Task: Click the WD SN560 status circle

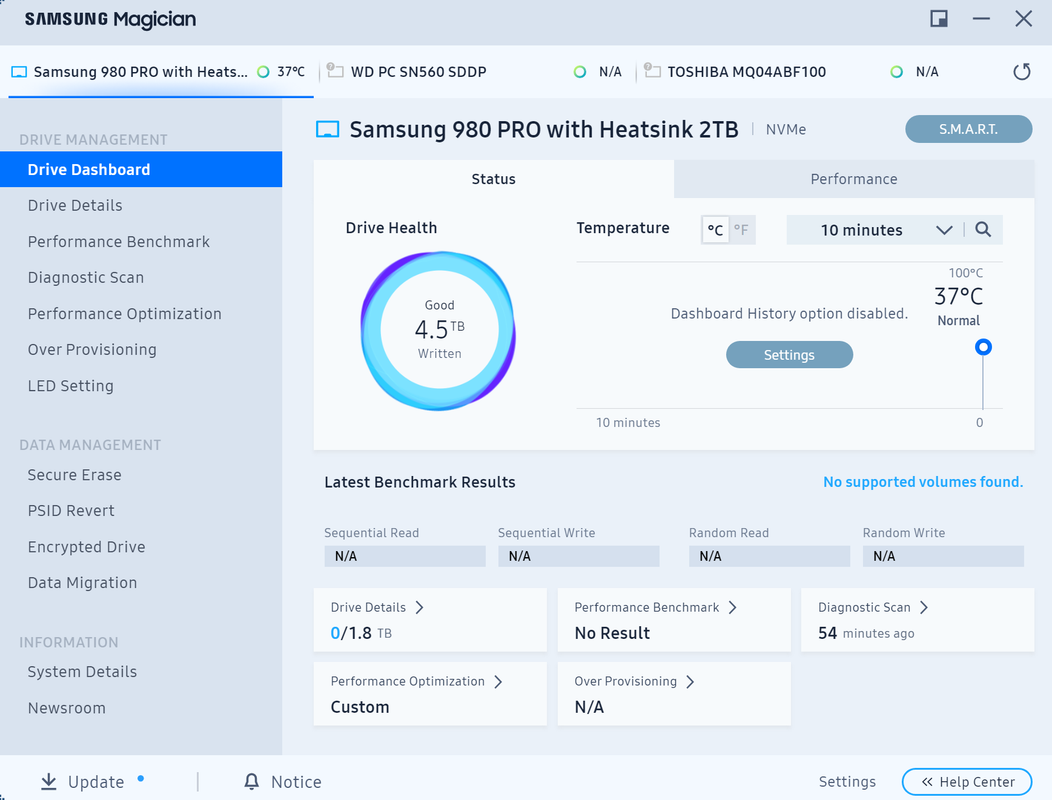Action: [580, 72]
